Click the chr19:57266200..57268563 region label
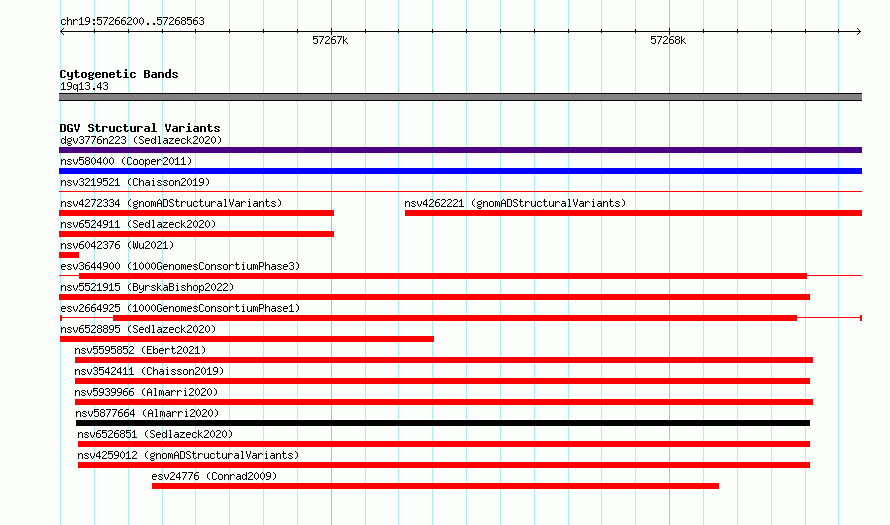Viewport: 890px width, 525px height. [132, 21]
